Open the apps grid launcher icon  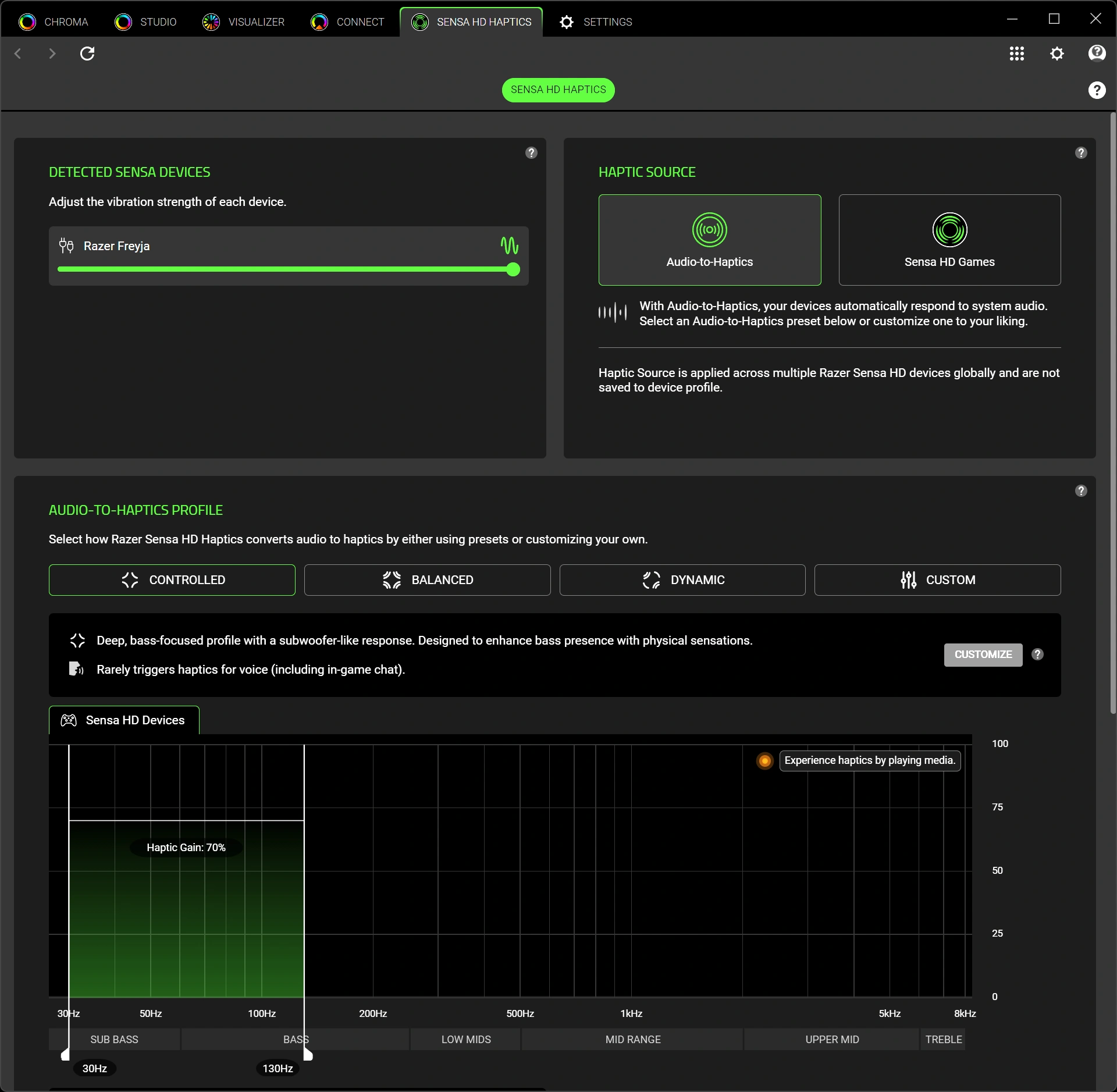coord(1016,54)
